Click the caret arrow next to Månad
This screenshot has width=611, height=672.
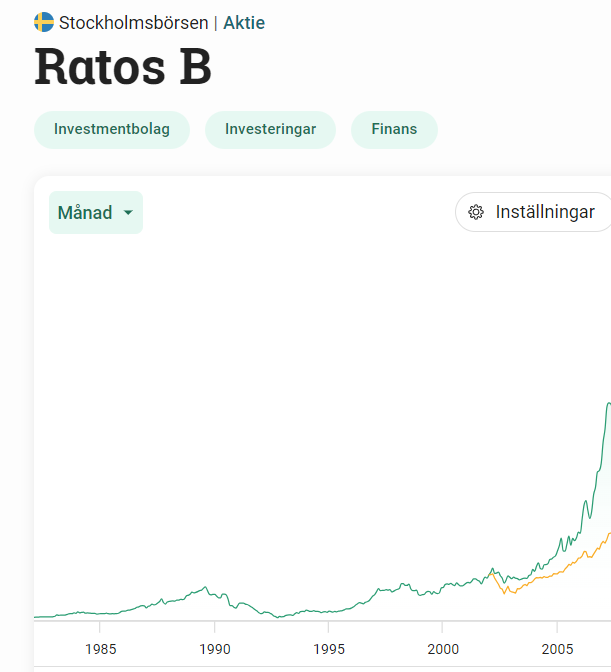pos(128,213)
